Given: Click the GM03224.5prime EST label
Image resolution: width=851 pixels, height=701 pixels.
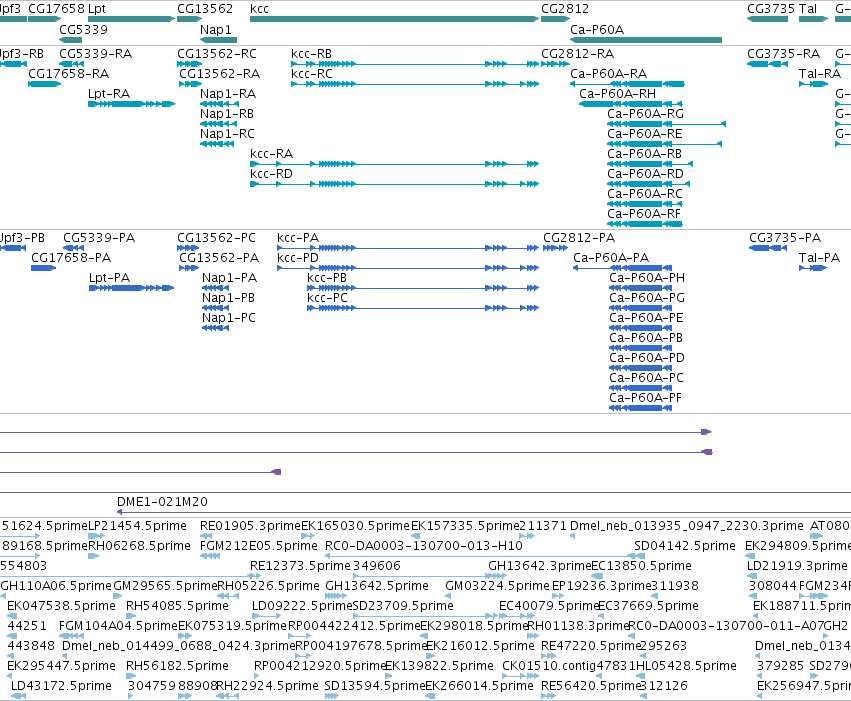Looking at the screenshot, I should (x=498, y=586).
